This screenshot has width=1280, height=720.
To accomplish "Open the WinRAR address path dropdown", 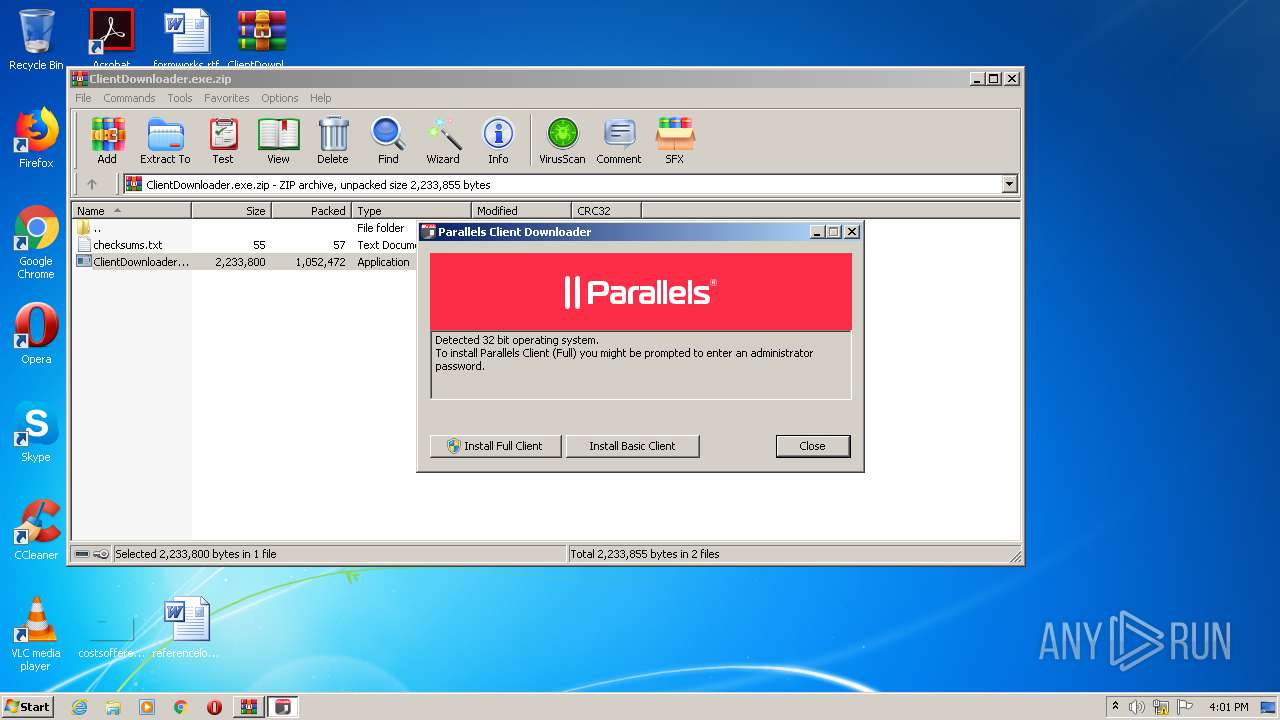I will tap(1009, 184).
